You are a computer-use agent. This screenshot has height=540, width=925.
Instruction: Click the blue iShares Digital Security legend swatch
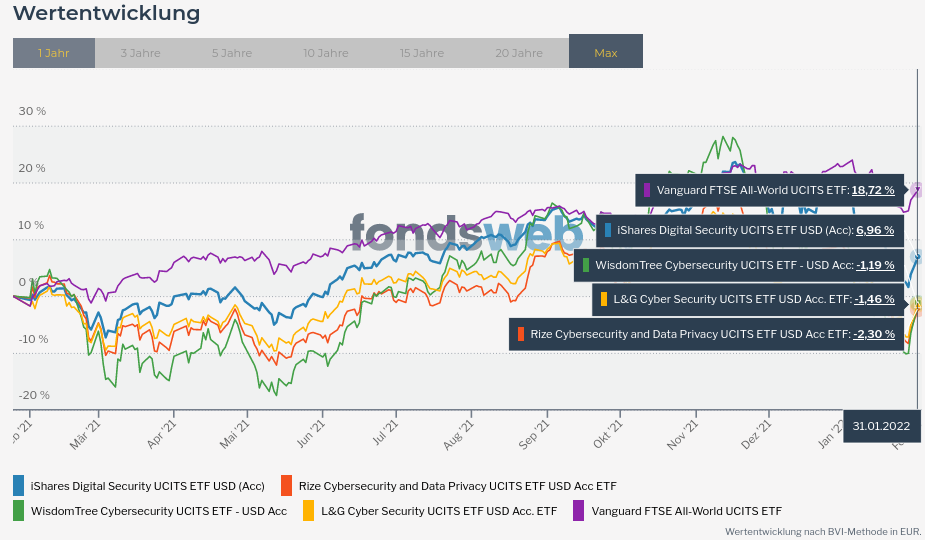pyautogui.click(x=18, y=486)
